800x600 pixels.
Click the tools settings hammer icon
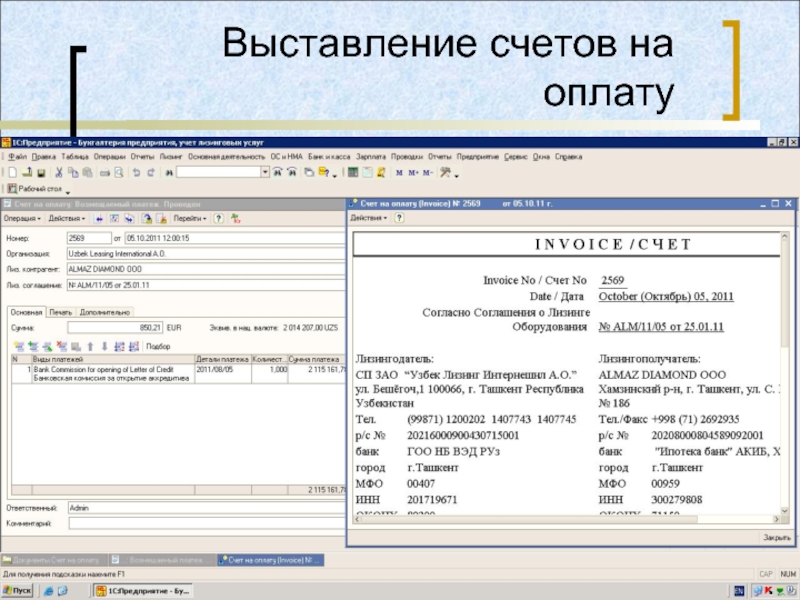point(445,172)
